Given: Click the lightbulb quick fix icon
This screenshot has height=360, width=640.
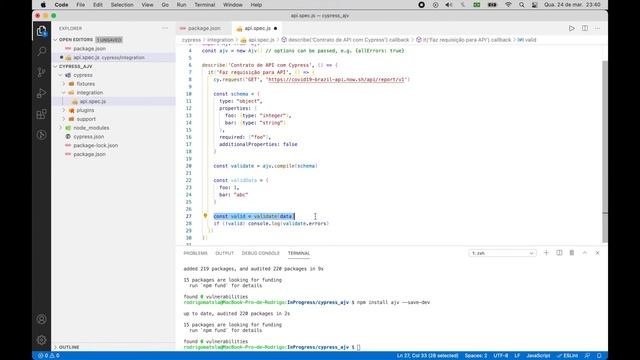Looking at the screenshot, I should 205,216.
